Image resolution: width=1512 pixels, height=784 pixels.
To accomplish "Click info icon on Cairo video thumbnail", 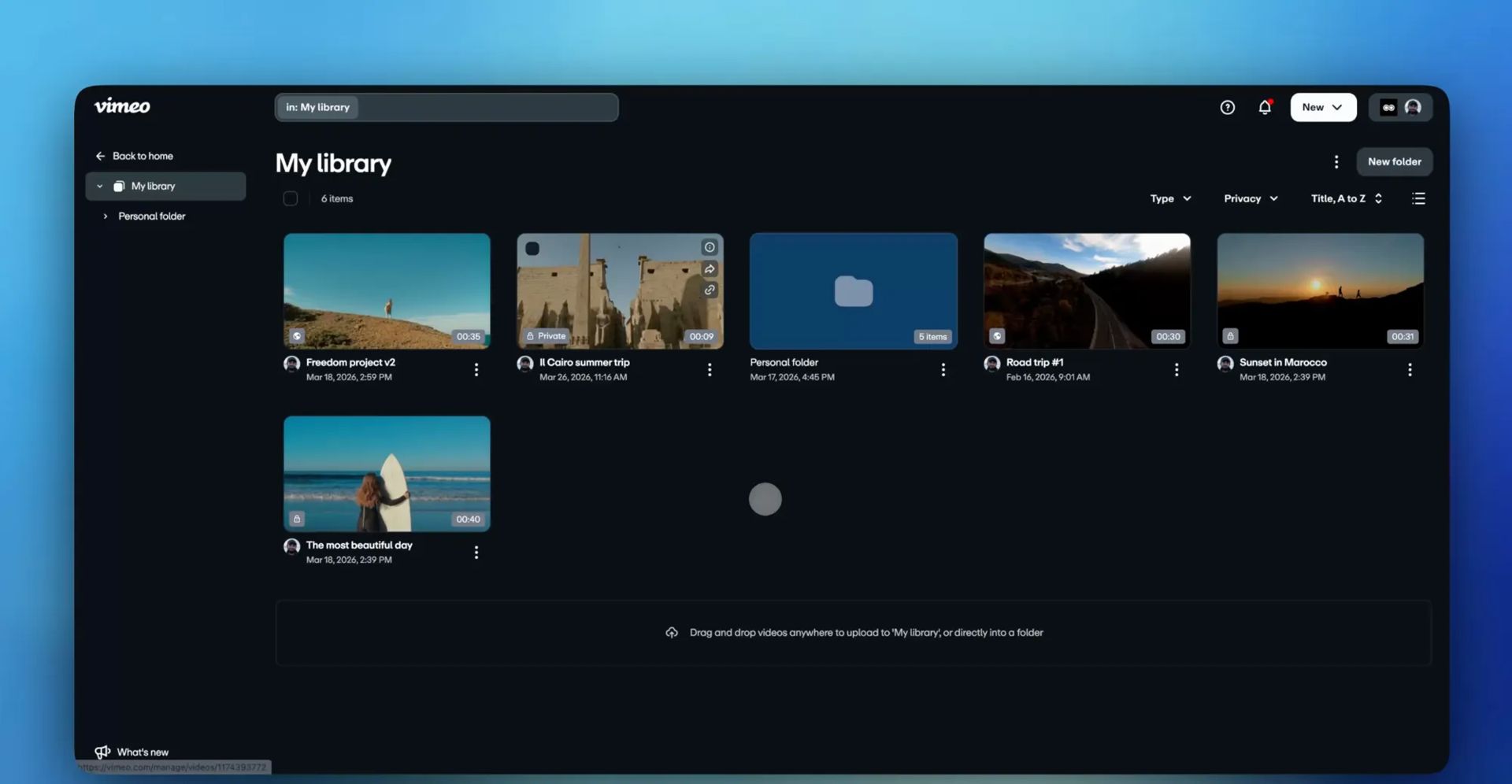I will (710, 247).
